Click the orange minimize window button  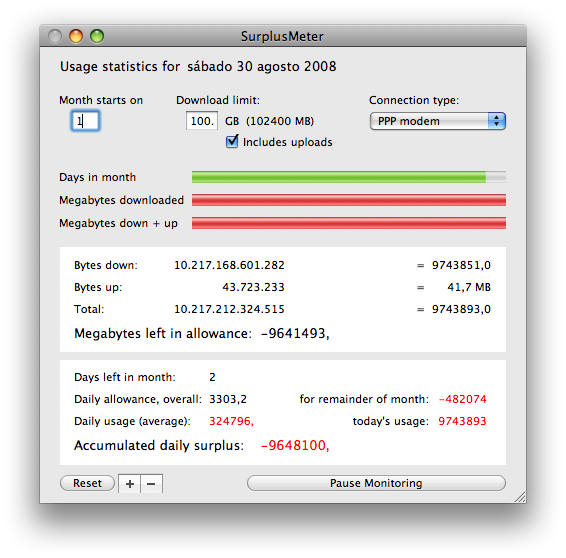(x=76, y=36)
